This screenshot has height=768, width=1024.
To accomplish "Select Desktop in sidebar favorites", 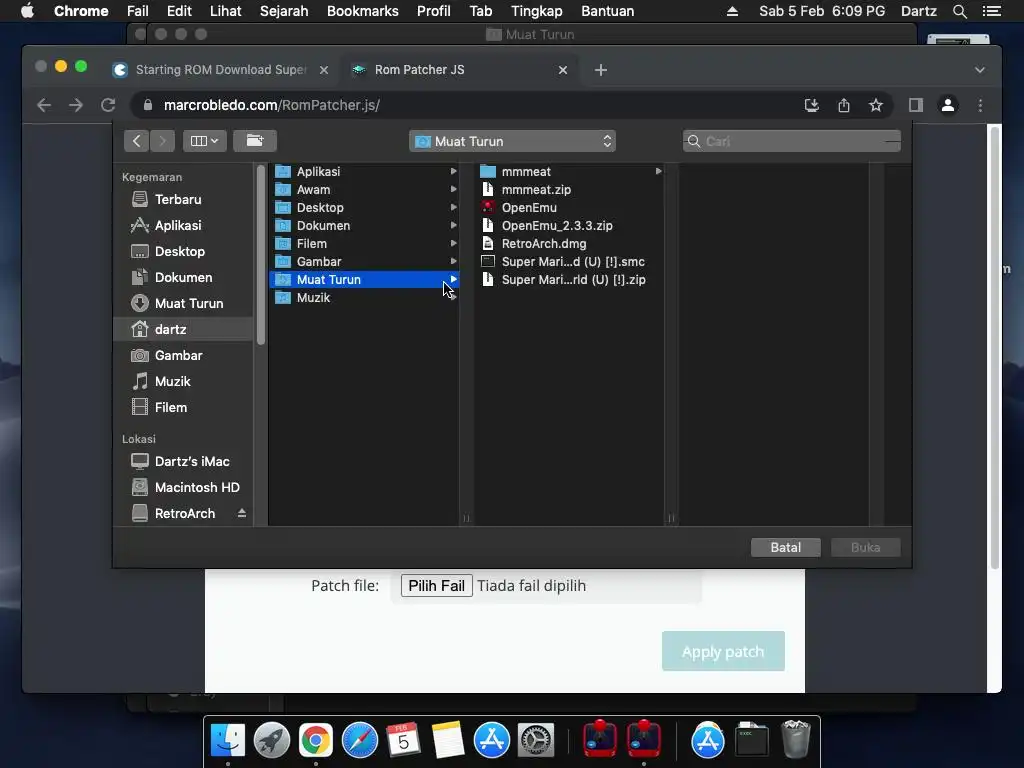I will tap(183, 251).
